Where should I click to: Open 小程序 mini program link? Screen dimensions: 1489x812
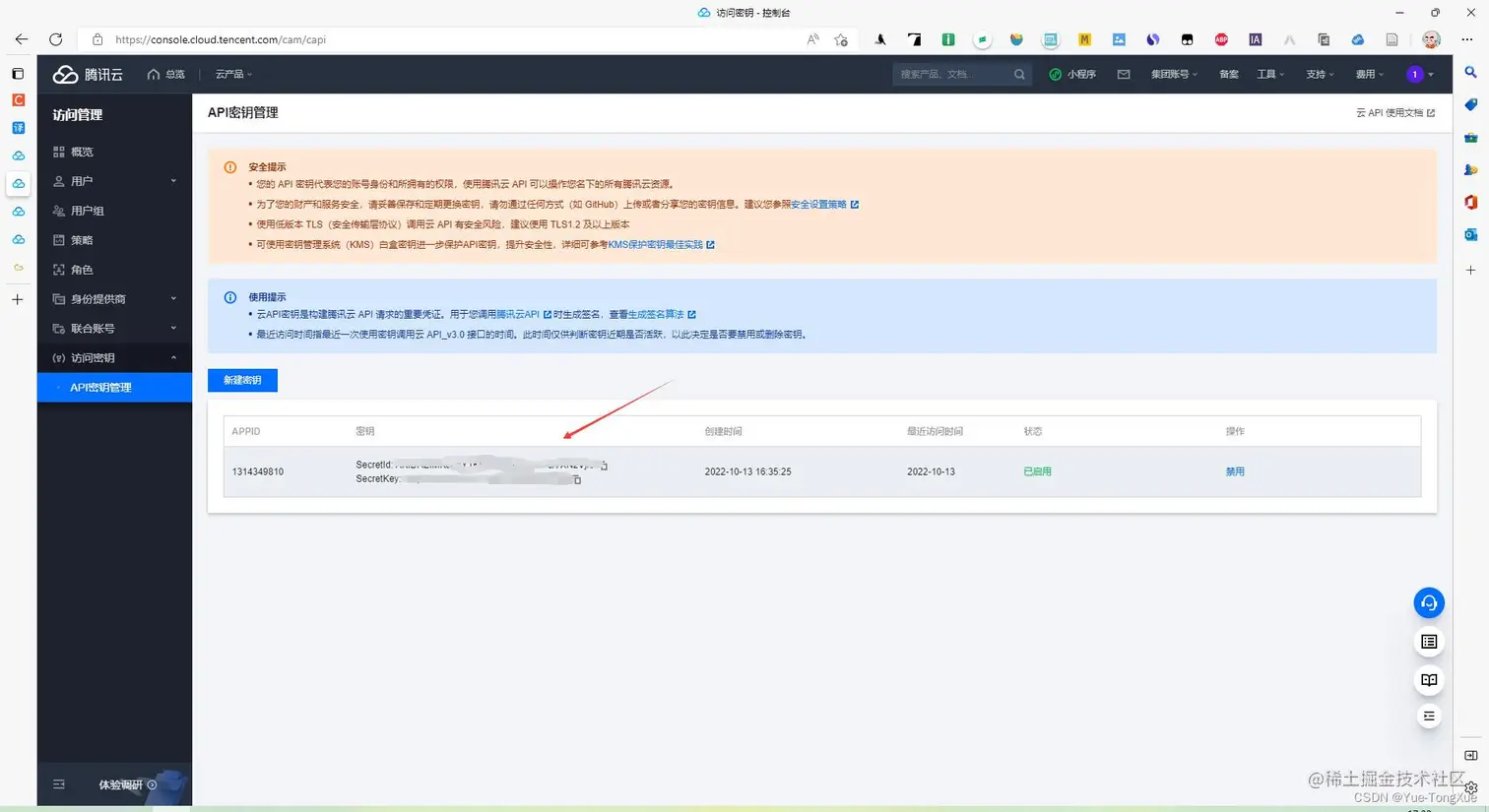(x=1072, y=75)
